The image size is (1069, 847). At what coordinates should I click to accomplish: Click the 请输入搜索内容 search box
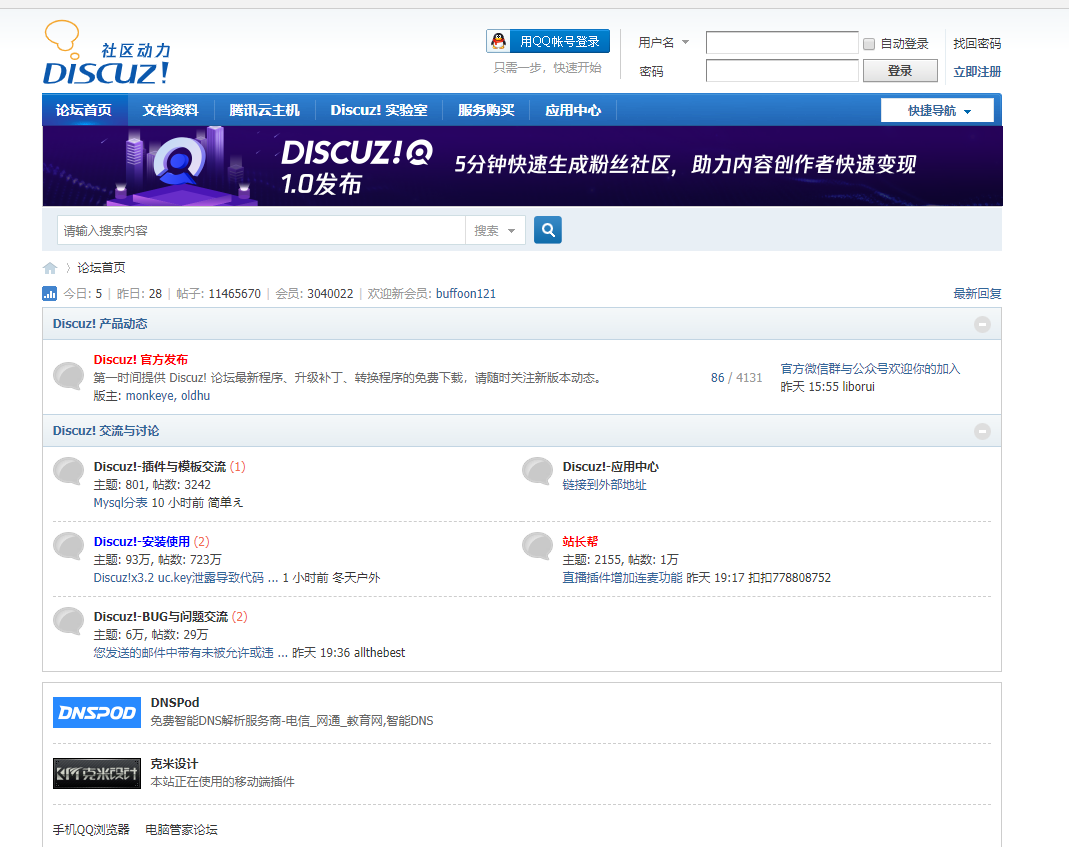click(262, 231)
